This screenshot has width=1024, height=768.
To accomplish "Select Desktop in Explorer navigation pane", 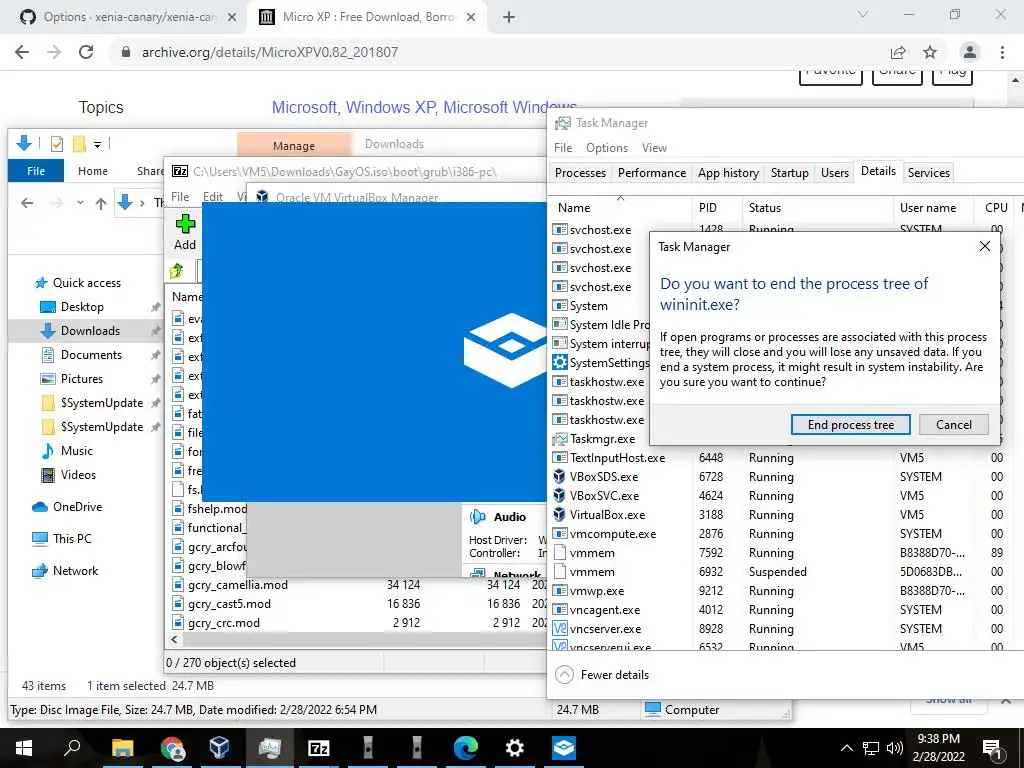I will point(82,307).
